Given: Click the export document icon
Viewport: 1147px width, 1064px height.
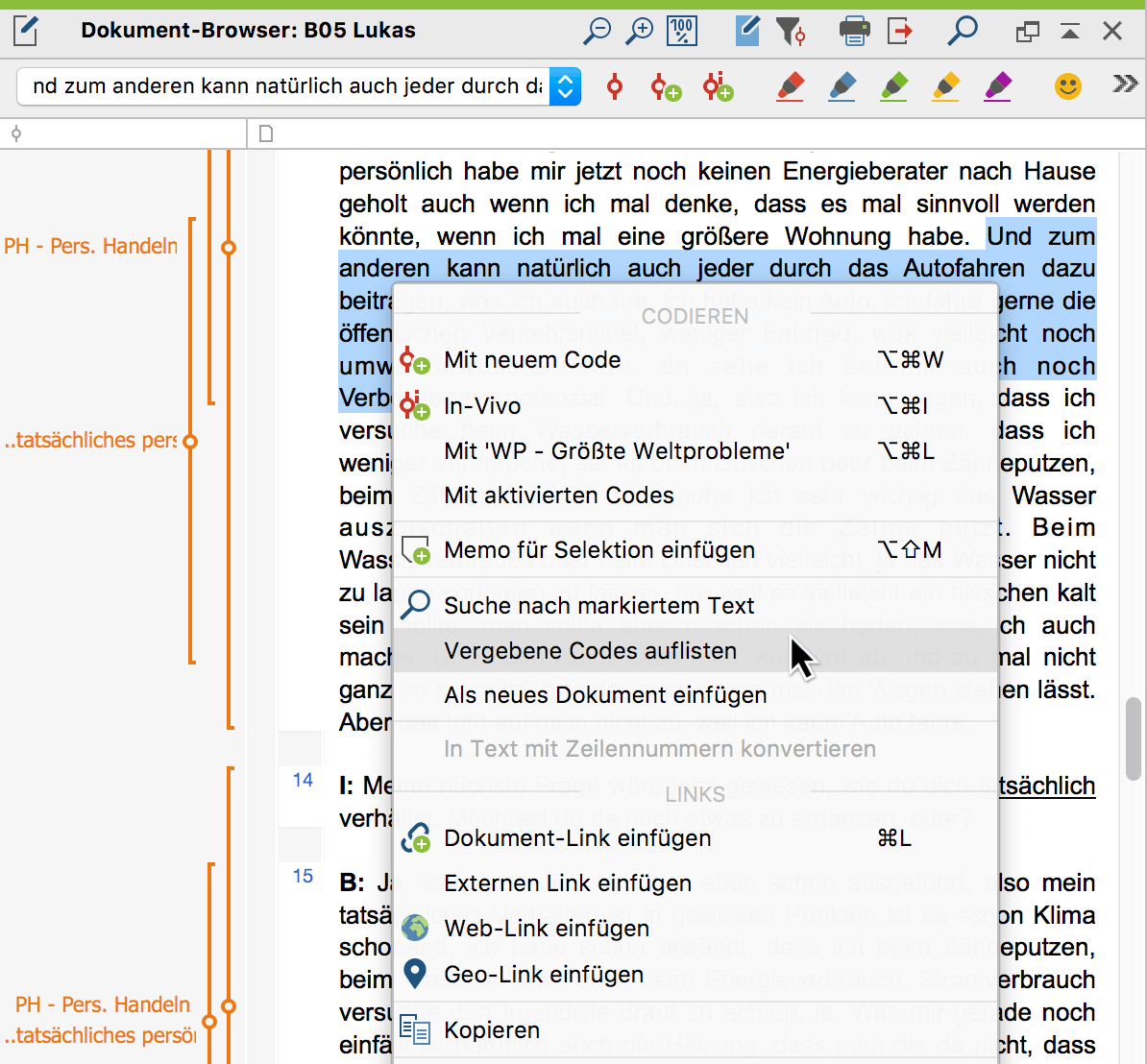Looking at the screenshot, I should click(x=899, y=31).
